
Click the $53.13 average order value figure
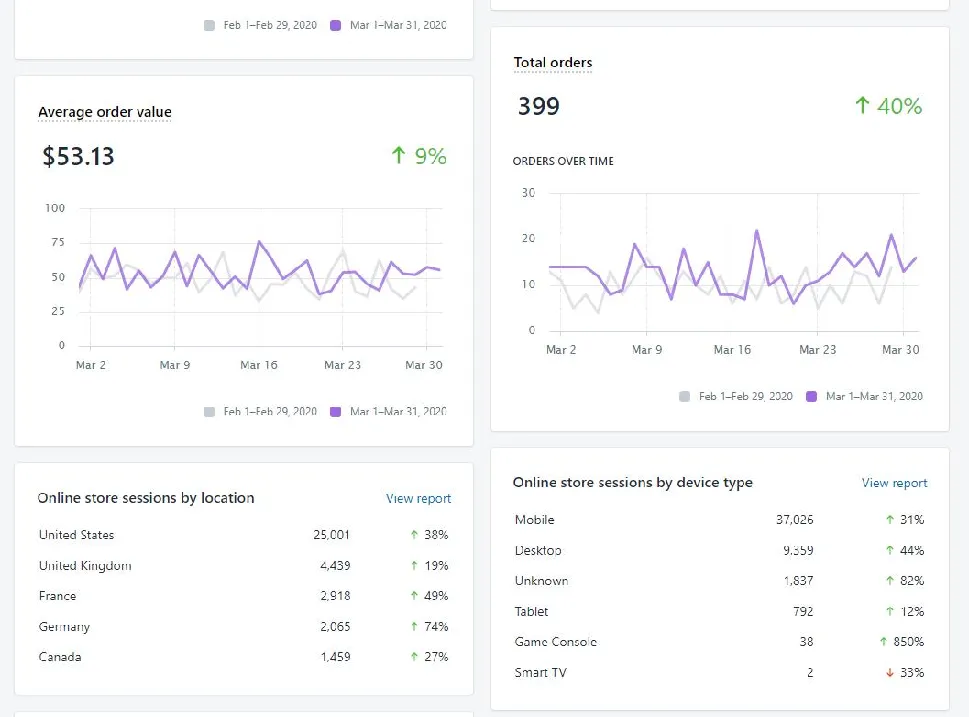coord(78,156)
